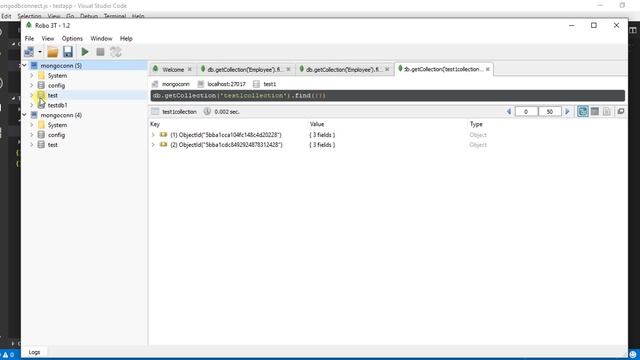The image size is (640, 360).
Task: Go to next results page arrow
Action: click(x=567, y=111)
